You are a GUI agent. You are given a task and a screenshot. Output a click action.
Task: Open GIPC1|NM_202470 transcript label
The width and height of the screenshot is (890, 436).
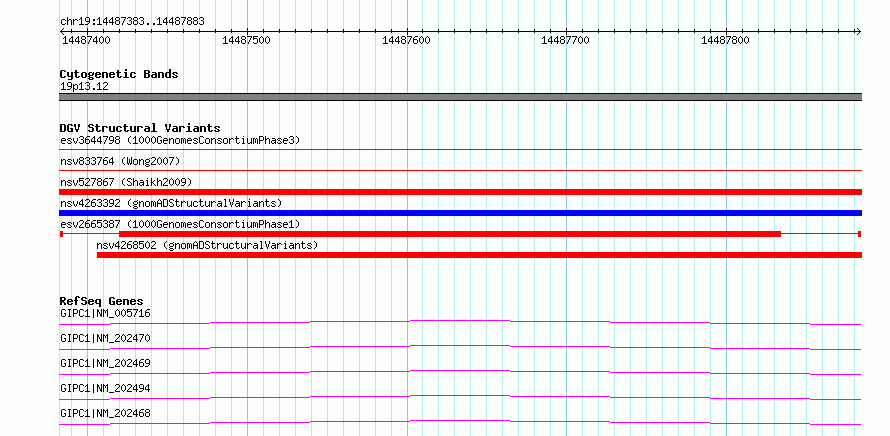pos(106,338)
